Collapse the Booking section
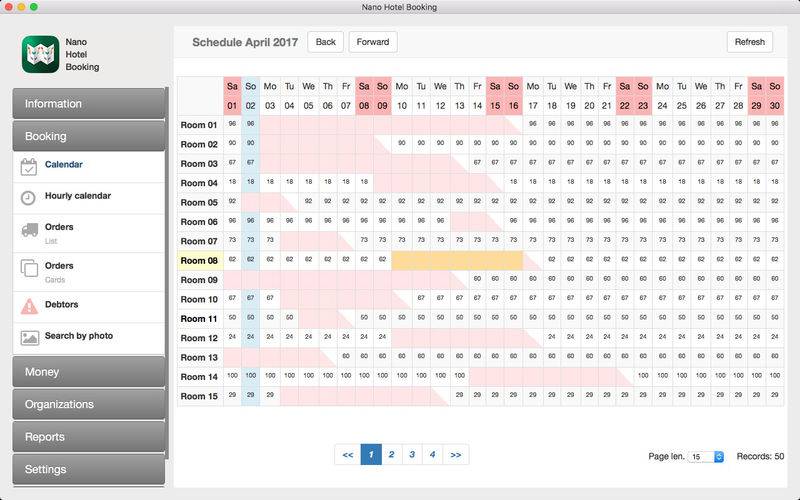The width and height of the screenshot is (800, 500). point(89,136)
